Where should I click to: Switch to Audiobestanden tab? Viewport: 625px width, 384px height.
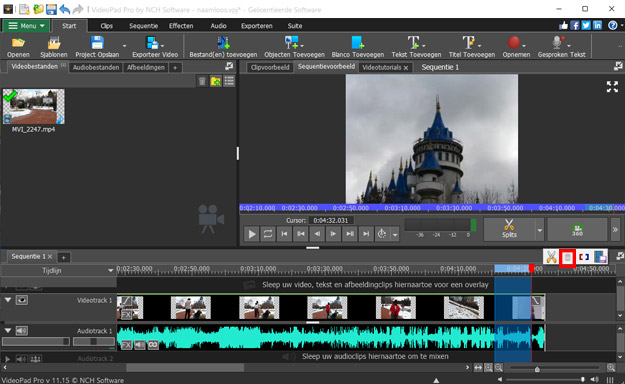coord(96,67)
